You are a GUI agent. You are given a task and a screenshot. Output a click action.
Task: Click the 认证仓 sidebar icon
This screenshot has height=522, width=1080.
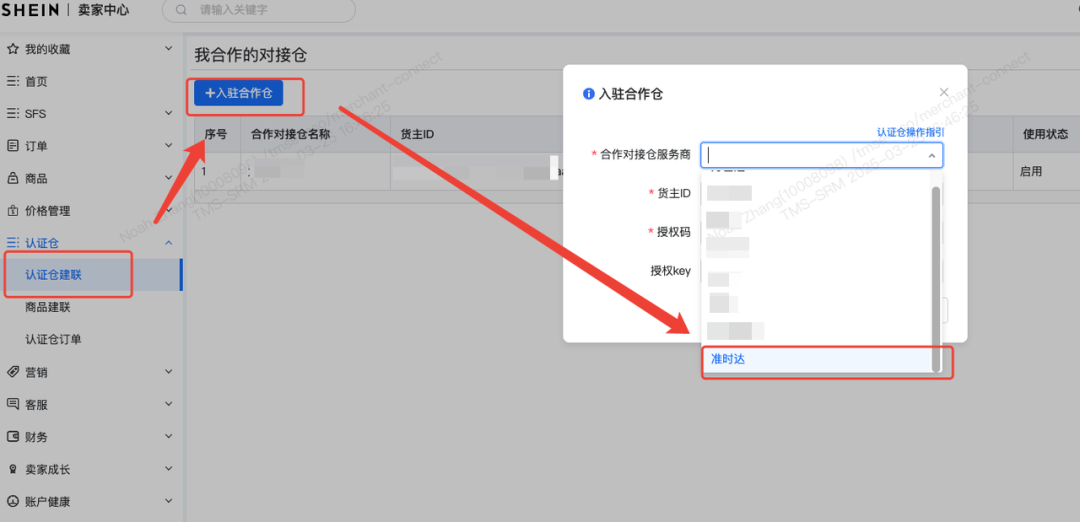tap(12, 243)
